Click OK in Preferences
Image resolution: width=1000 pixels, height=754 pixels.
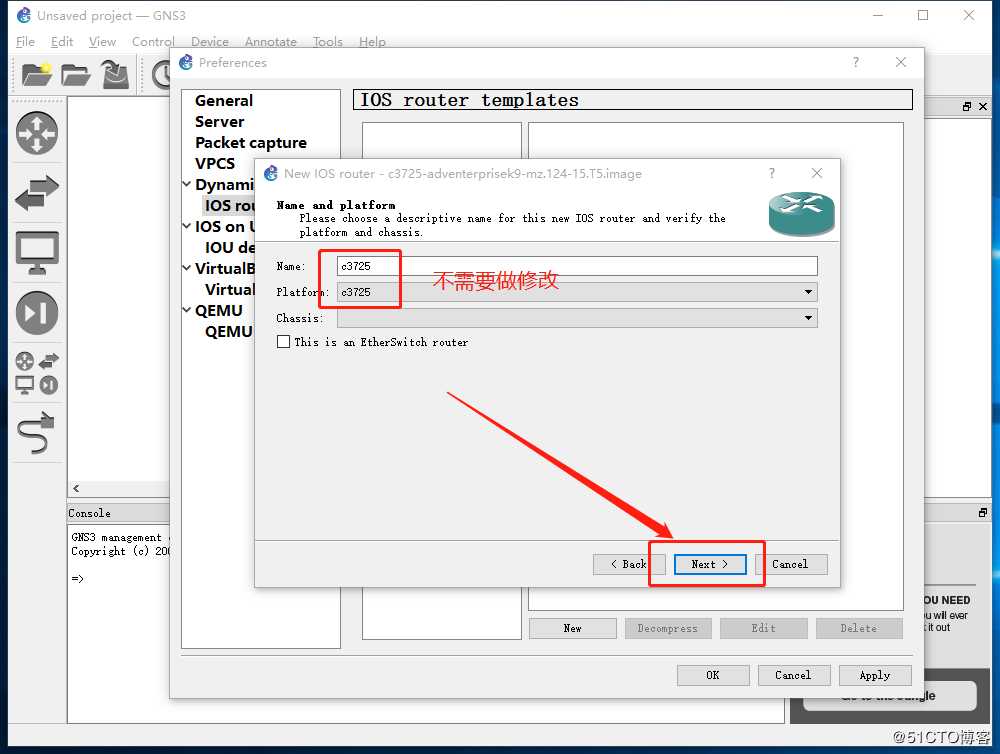coord(713,676)
